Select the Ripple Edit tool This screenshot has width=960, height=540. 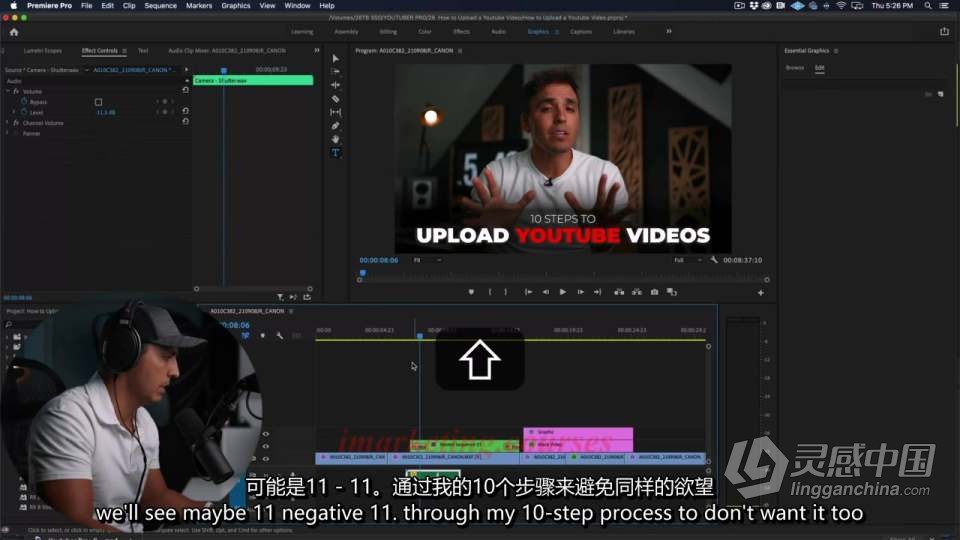(x=336, y=85)
